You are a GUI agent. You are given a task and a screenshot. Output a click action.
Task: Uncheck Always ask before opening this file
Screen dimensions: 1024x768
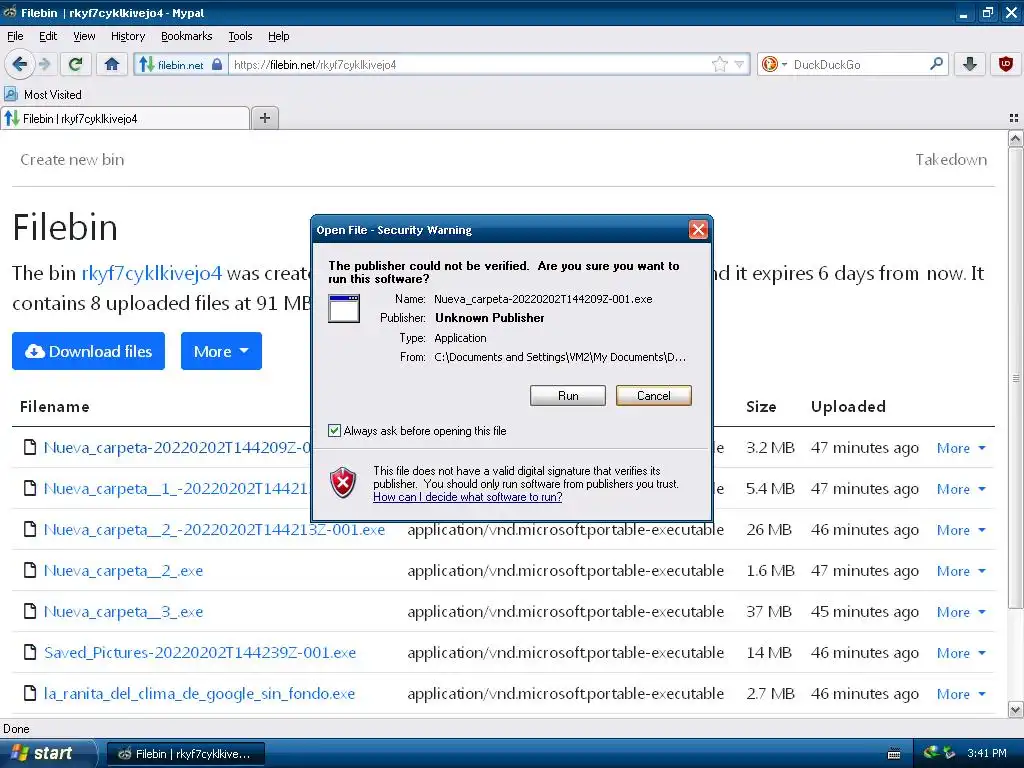(334, 431)
